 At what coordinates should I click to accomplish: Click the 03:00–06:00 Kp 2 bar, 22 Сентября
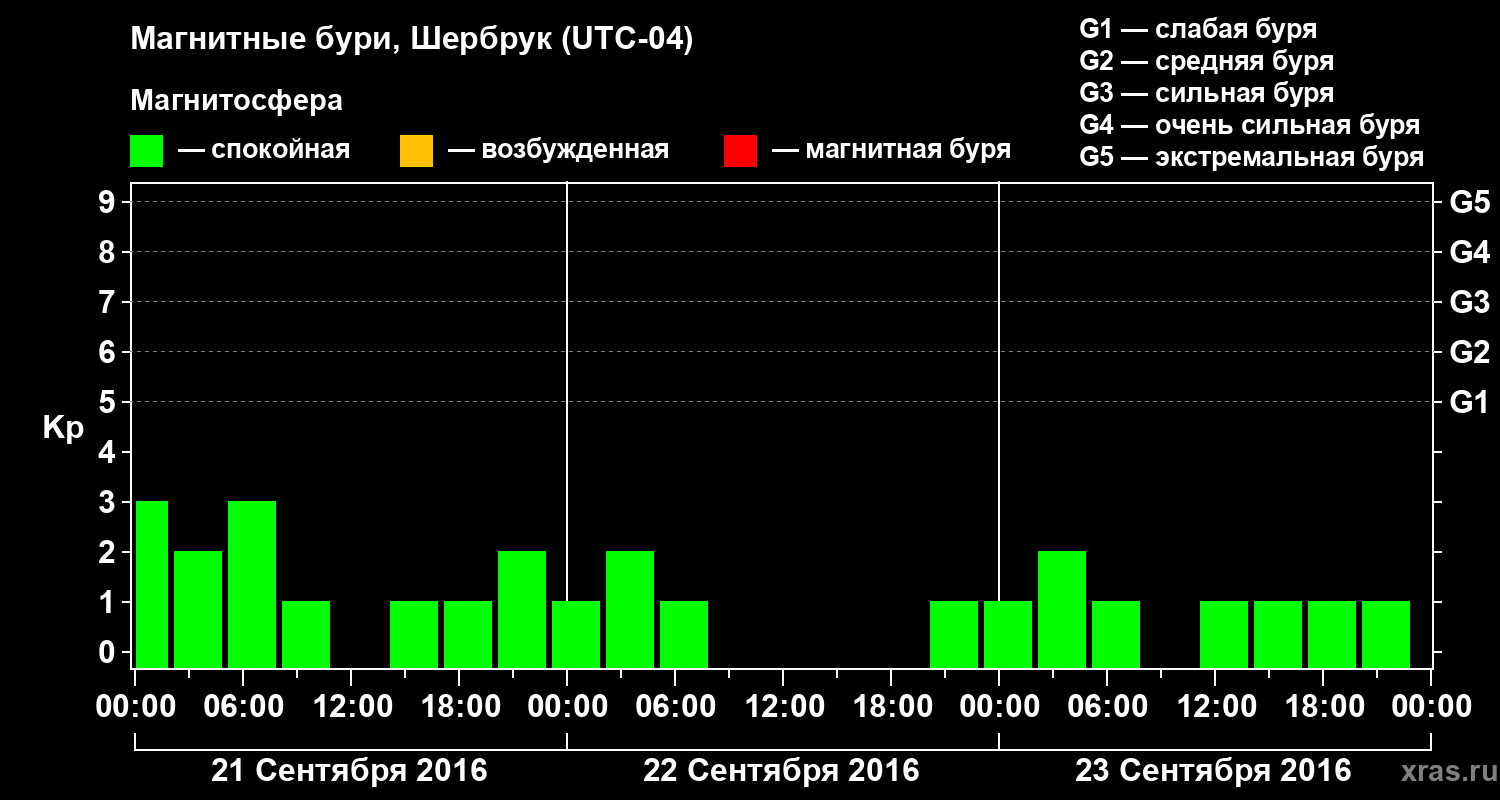coord(630,609)
